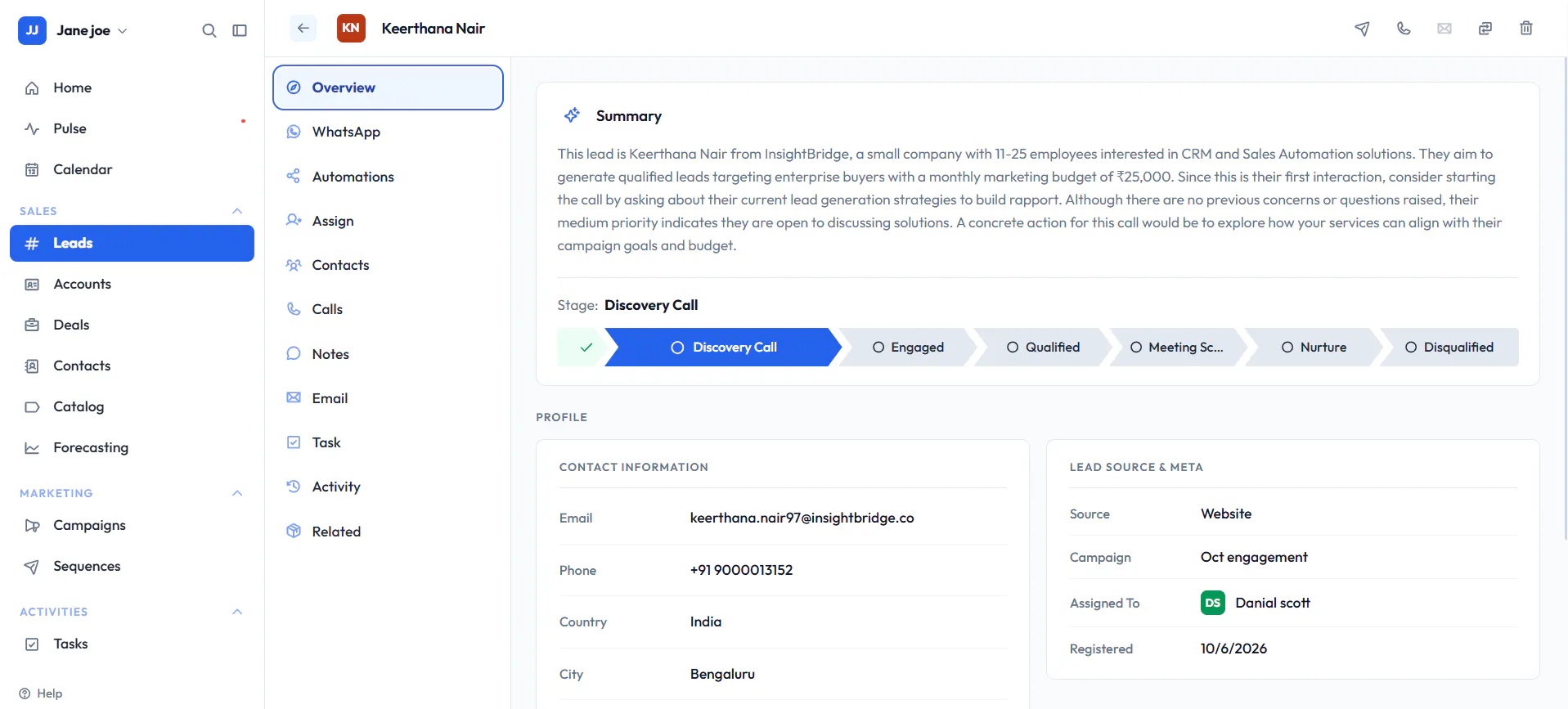Click the trash delete icon
Viewport: 1568px width, 709px height.
tap(1526, 28)
